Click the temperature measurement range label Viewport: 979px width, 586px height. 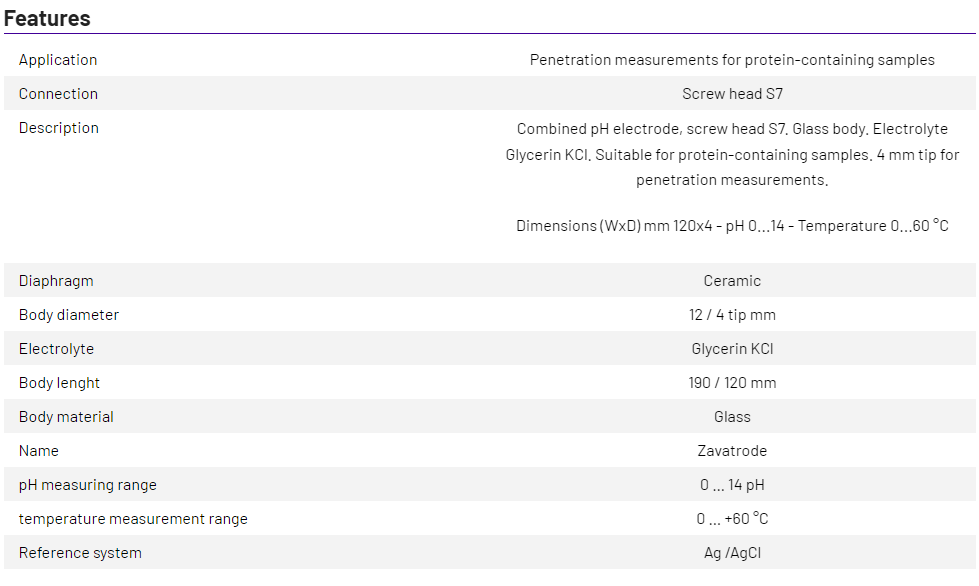[133, 519]
